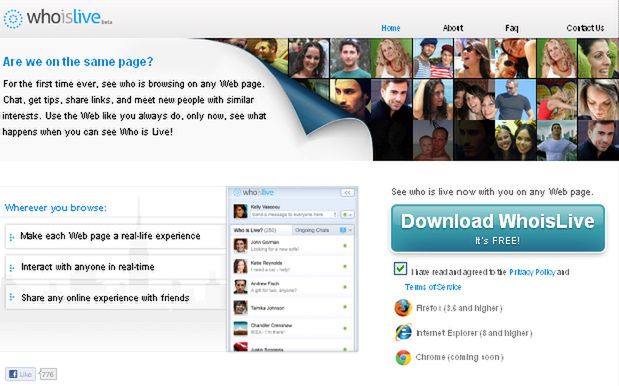
Task: Select the name Katie Reynolds
Action: [x=266, y=263]
